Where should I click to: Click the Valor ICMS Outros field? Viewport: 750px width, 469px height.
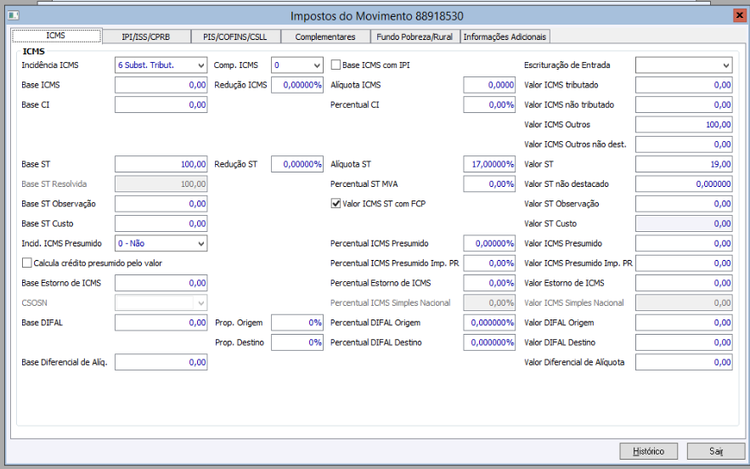coord(684,124)
